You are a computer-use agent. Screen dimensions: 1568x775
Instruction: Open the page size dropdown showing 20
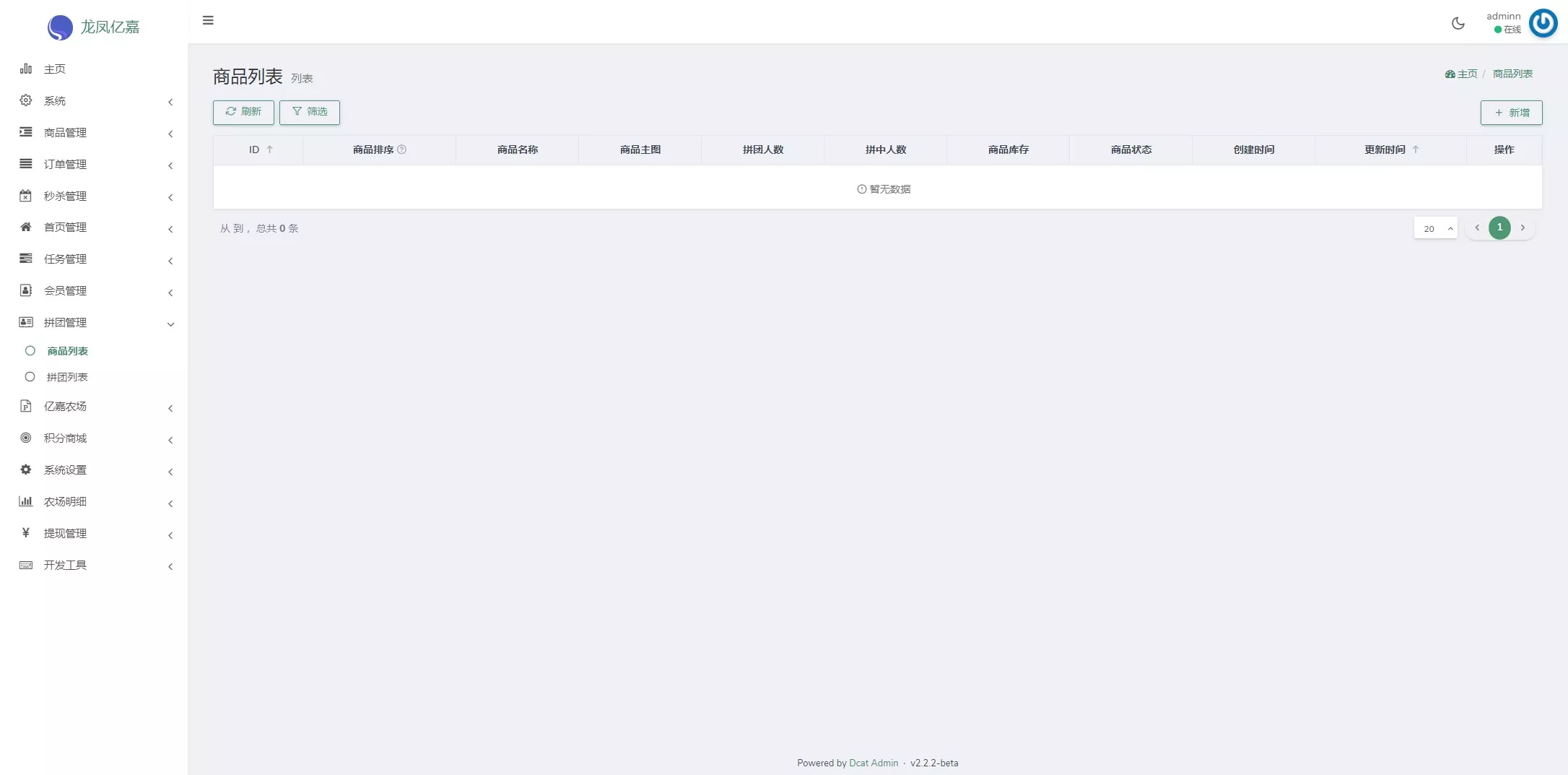pyautogui.click(x=1435, y=228)
